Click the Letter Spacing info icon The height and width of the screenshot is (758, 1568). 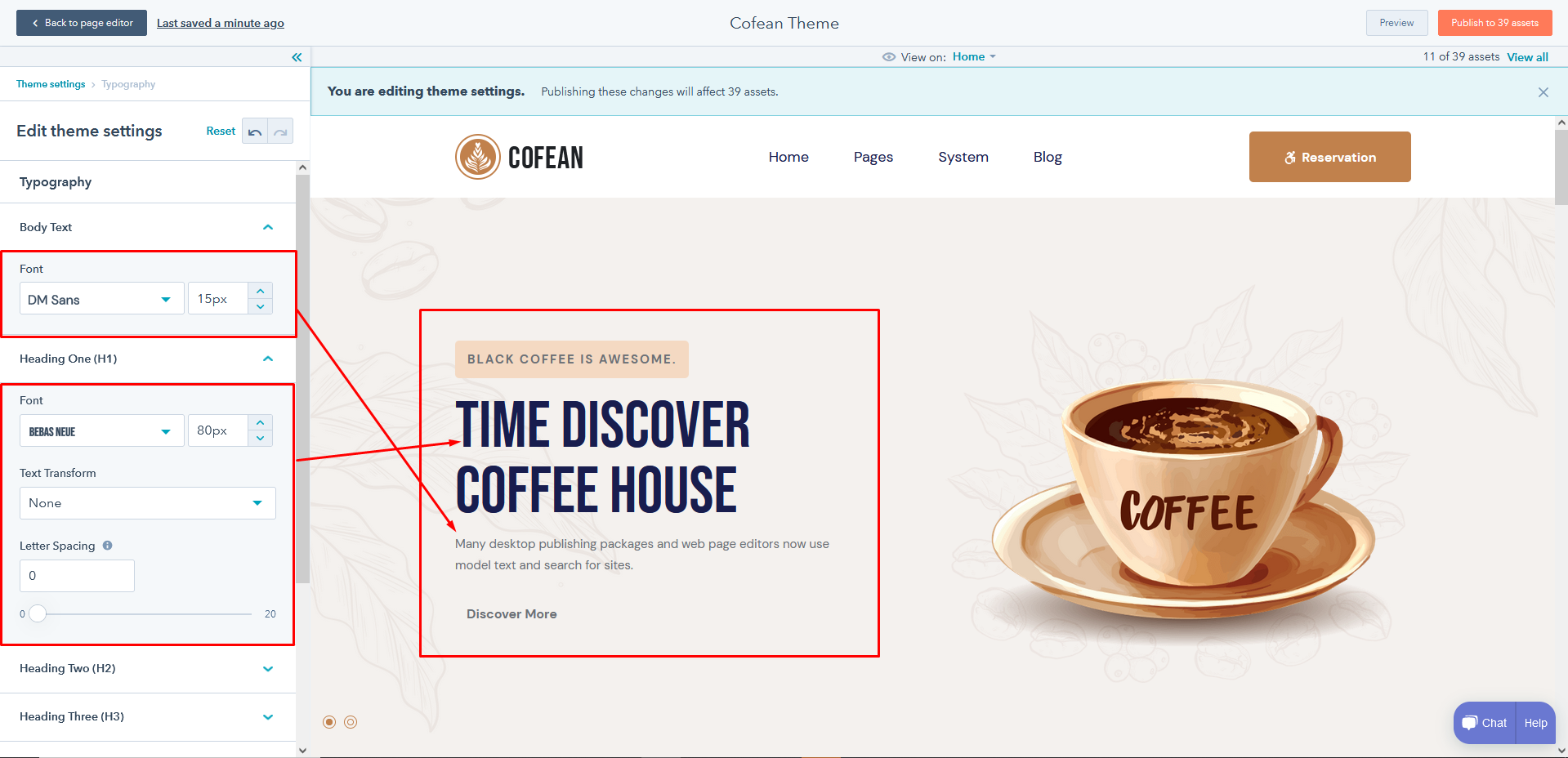pyautogui.click(x=108, y=546)
